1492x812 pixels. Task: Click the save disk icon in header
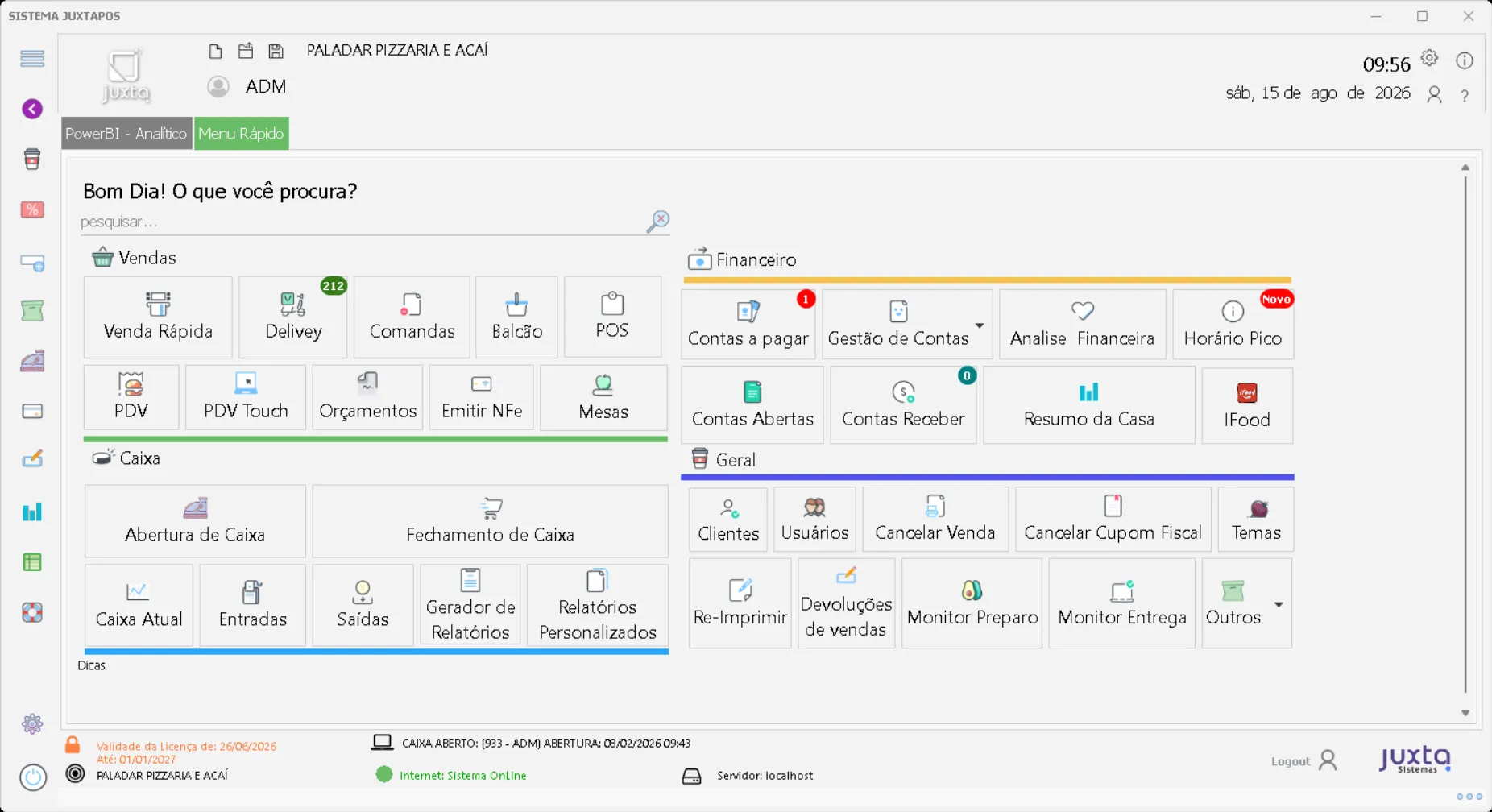(x=276, y=52)
